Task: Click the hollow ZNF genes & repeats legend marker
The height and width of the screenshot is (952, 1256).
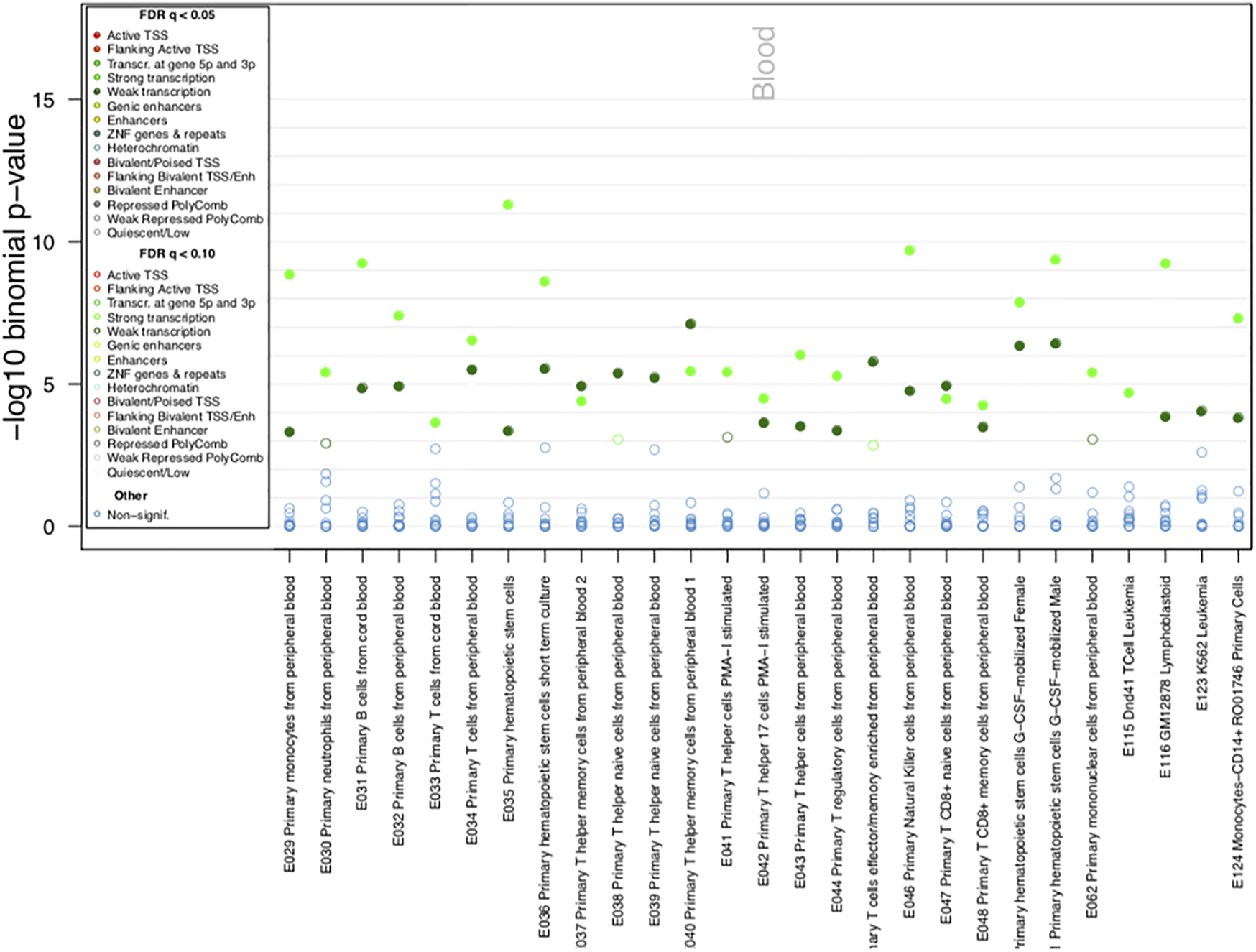Action: [97, 374]
